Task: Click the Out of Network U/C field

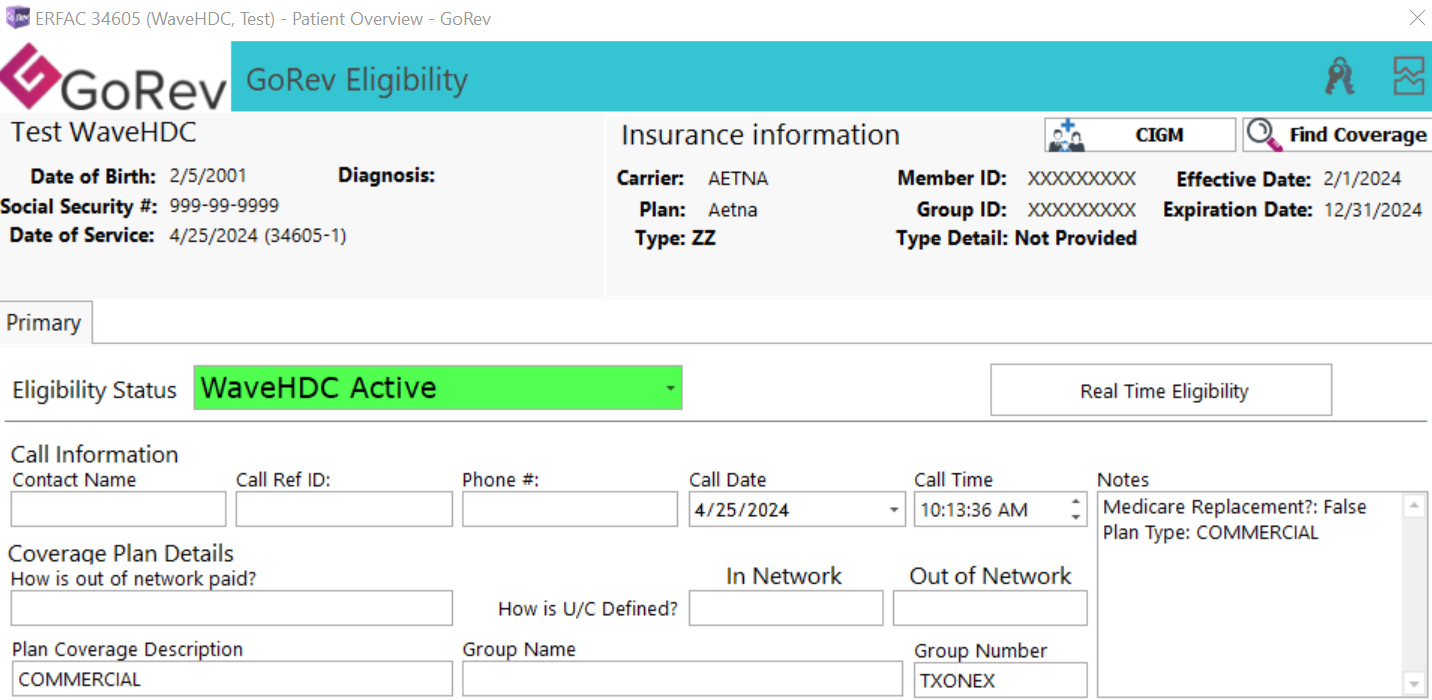Action: pos(990,608)
